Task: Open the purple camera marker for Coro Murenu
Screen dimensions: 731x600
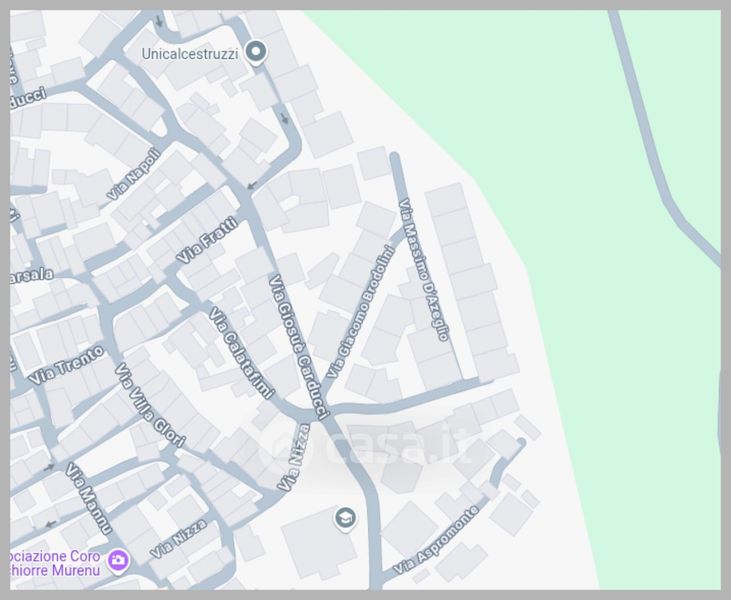Action: pyautogui.click(x=118, y=560)
